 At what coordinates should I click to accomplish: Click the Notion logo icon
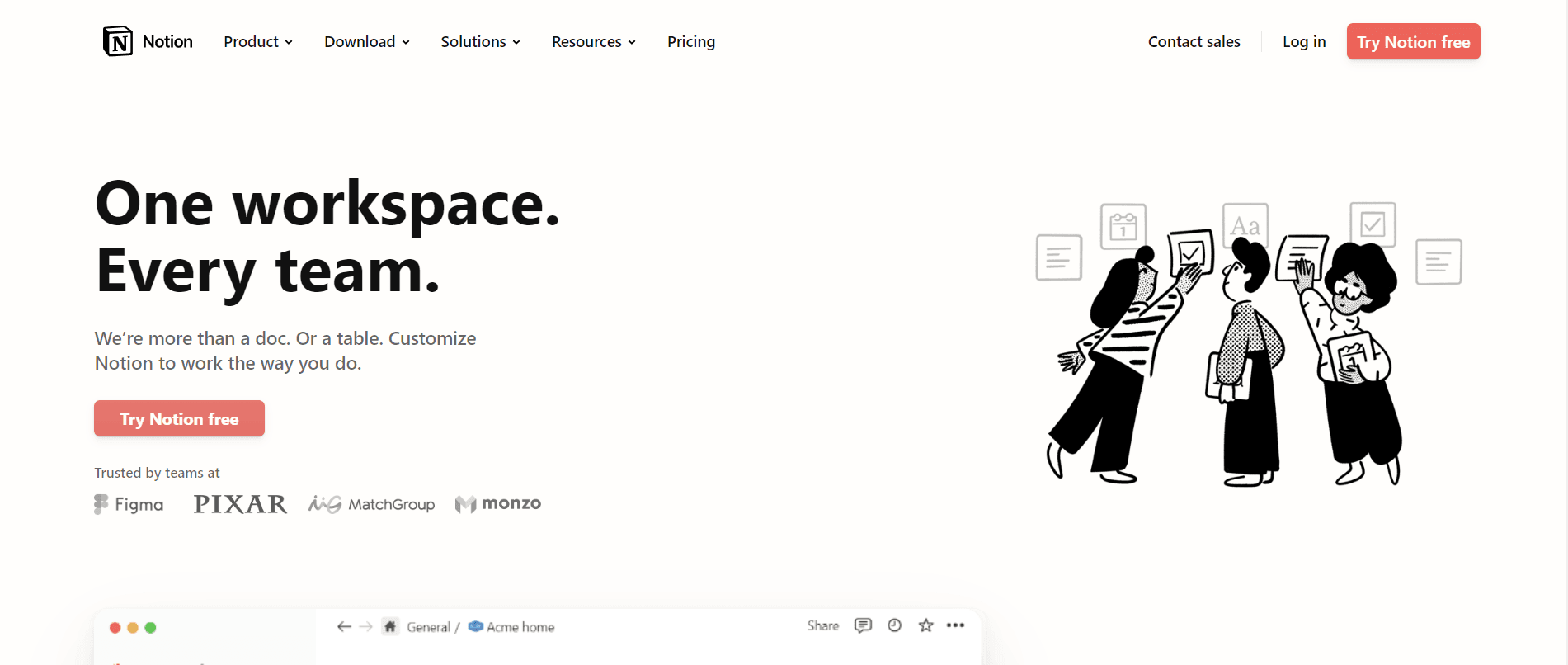[x=117, y=41]
